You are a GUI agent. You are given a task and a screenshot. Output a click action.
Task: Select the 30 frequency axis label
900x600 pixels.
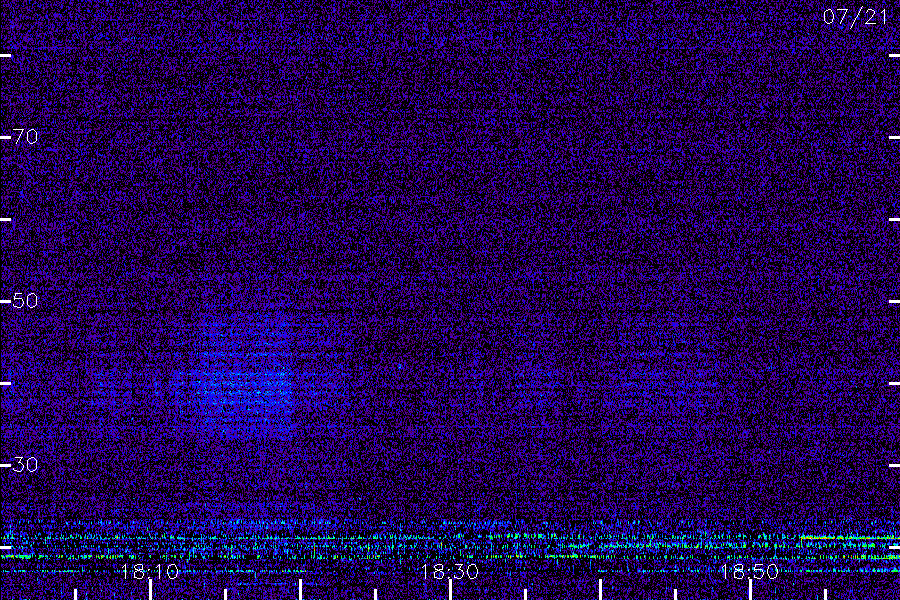coord(25,464)
